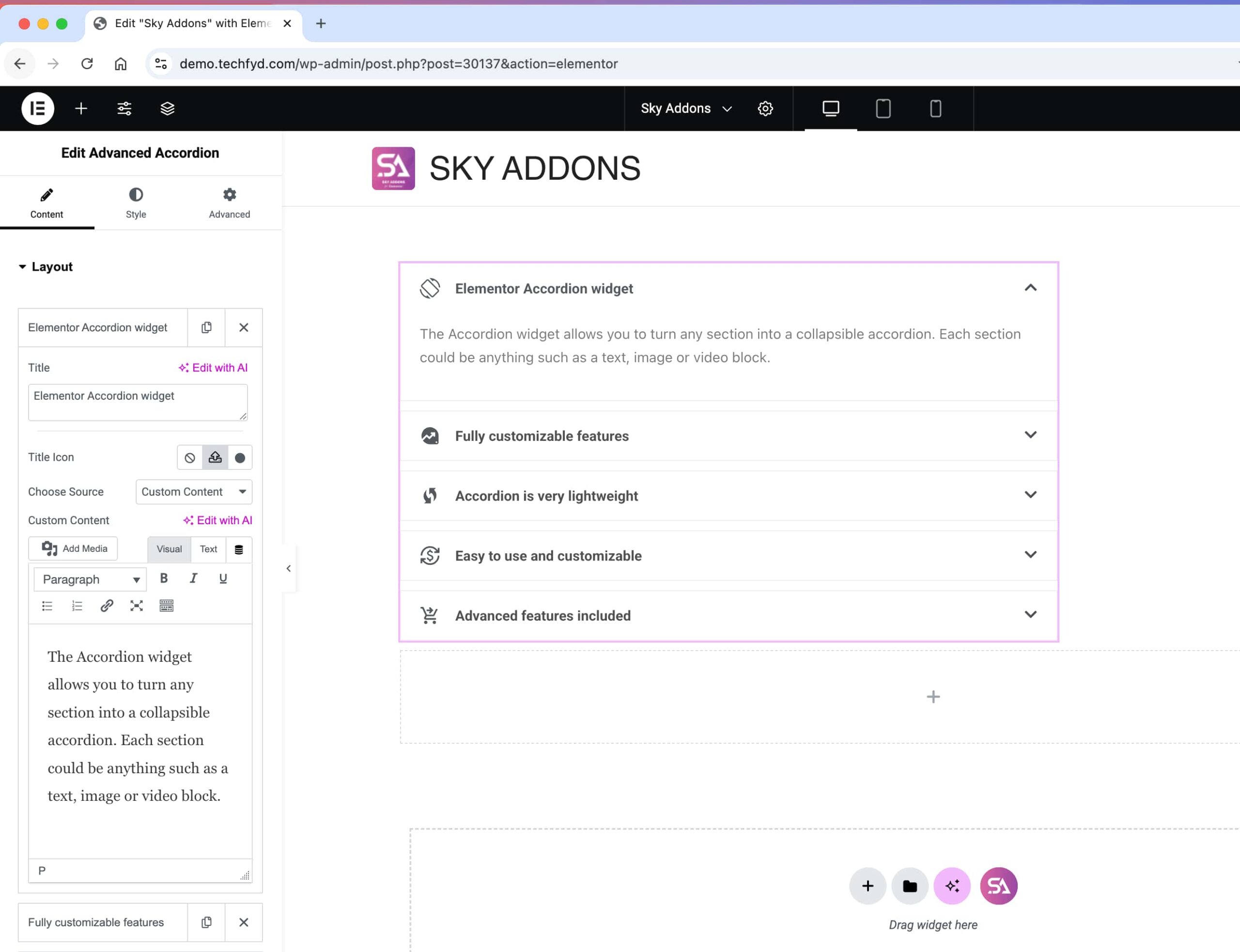Image resolution: width=1240 pixels, height=952 pixels.
Task: Switch to the Content tab
Action: [x=46, y=203]
